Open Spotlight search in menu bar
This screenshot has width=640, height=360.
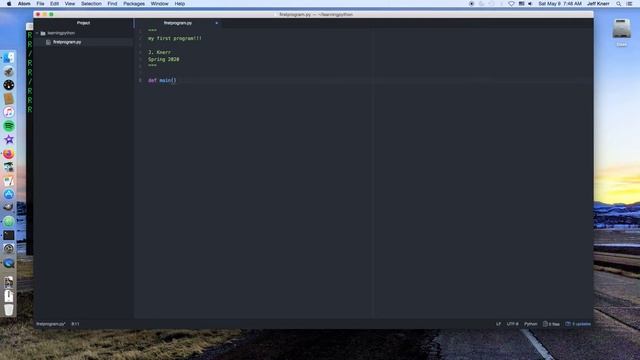pyautogui.click(x=619, y=4)
